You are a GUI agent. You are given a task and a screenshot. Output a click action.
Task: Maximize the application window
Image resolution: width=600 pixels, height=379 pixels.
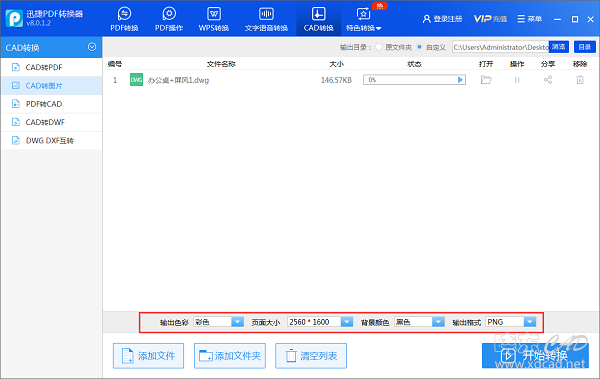574,19
